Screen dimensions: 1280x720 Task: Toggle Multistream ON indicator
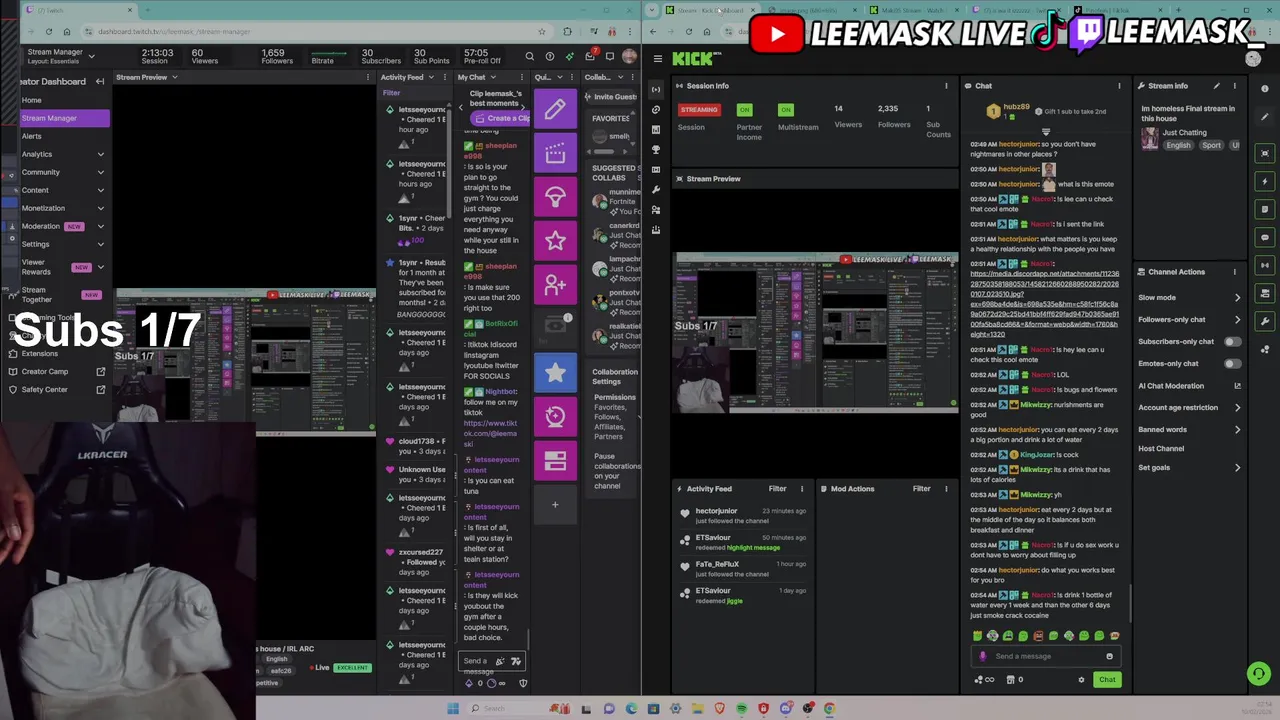[x=786, y=110]
